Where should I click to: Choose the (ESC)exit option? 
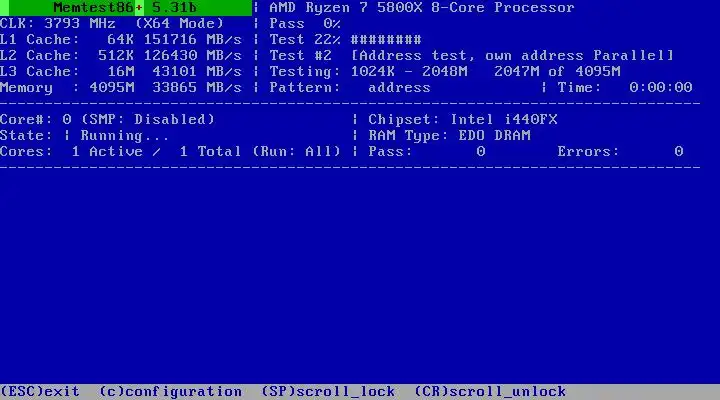[40, 392]
